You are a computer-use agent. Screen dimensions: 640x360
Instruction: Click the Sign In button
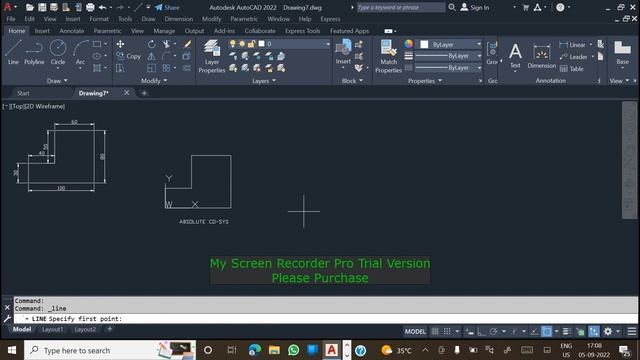[475, 7]
